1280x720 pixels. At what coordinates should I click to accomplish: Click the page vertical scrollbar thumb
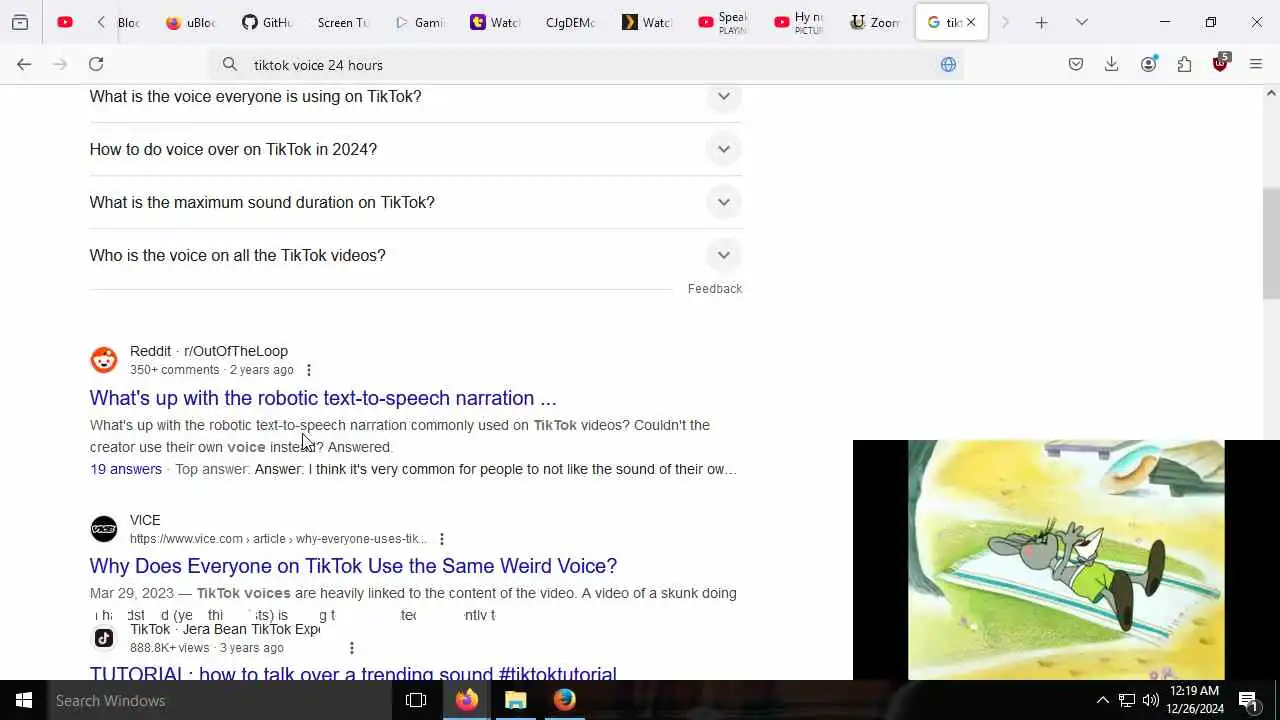coord(1271,243)
